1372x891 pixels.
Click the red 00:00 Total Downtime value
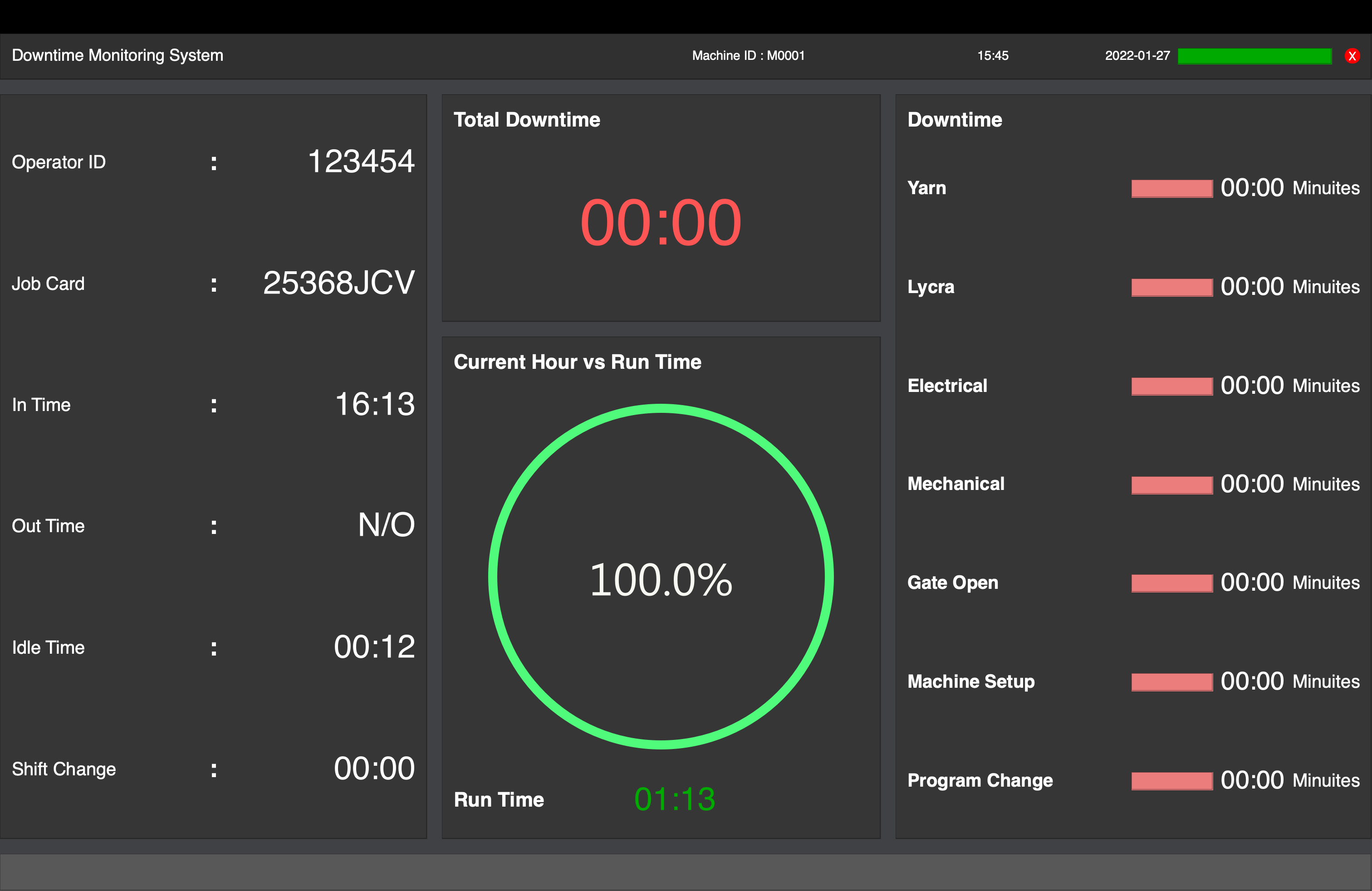(x=661, y=222)
